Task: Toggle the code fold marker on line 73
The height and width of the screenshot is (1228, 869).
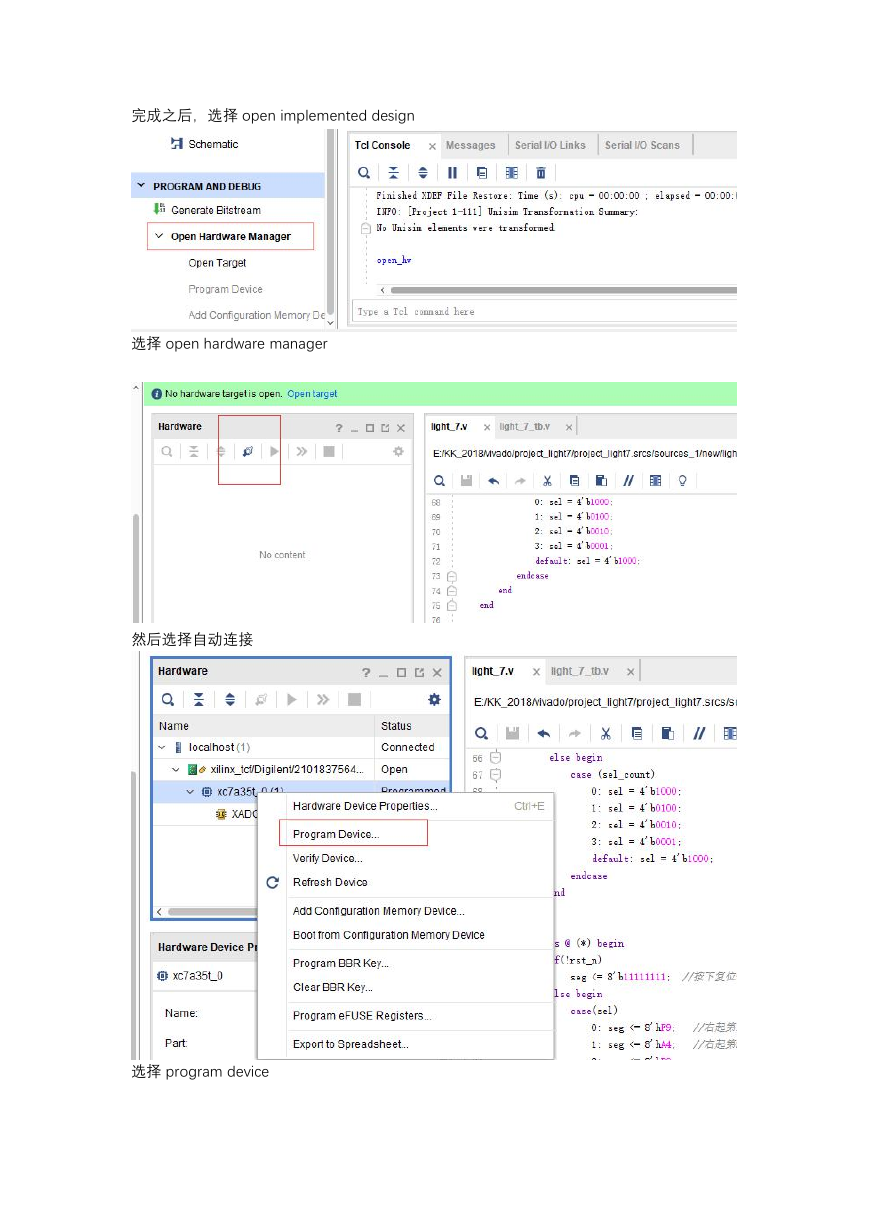Action: (x=452, y=576)
